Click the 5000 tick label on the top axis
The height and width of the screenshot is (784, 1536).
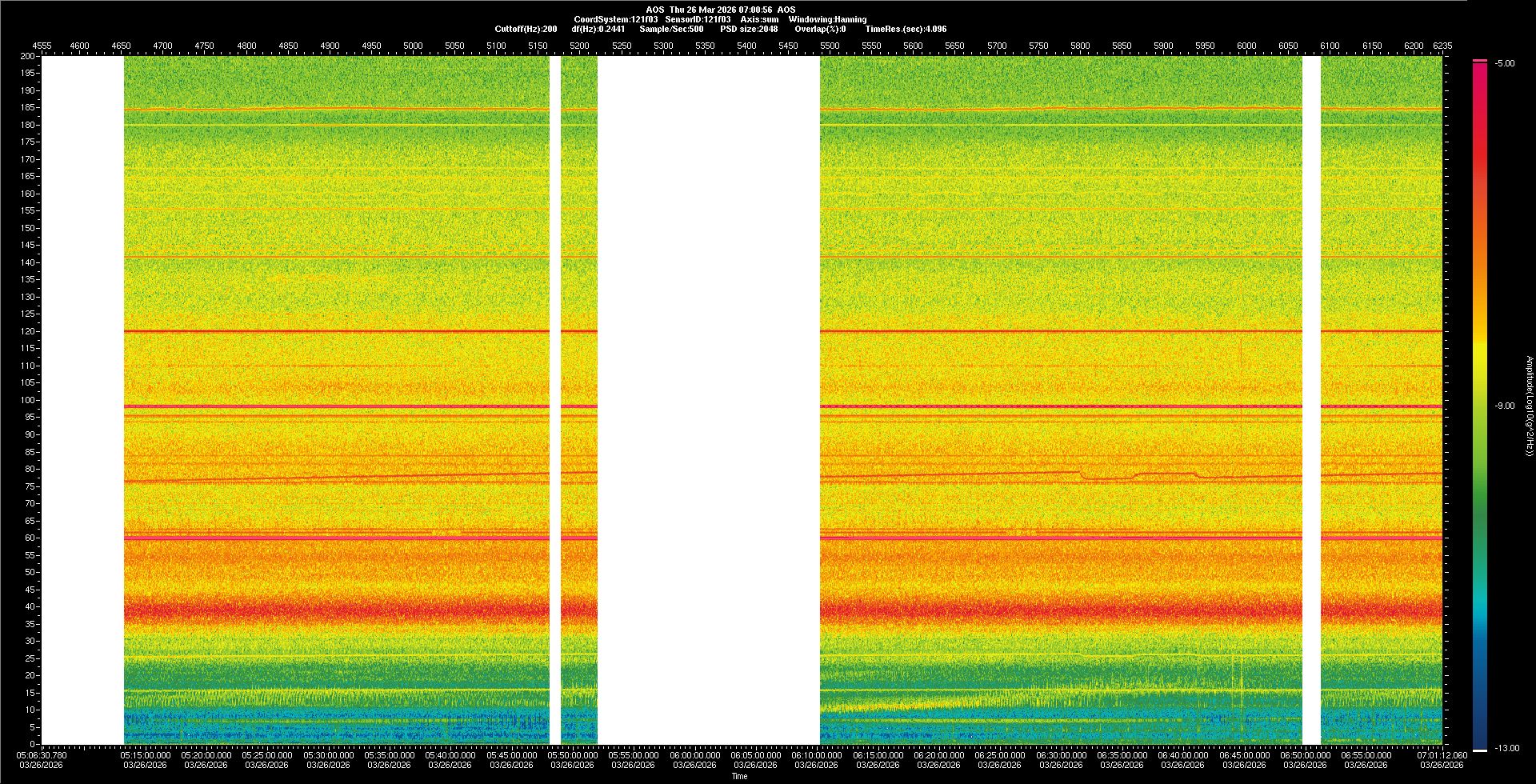pos(413,46)
